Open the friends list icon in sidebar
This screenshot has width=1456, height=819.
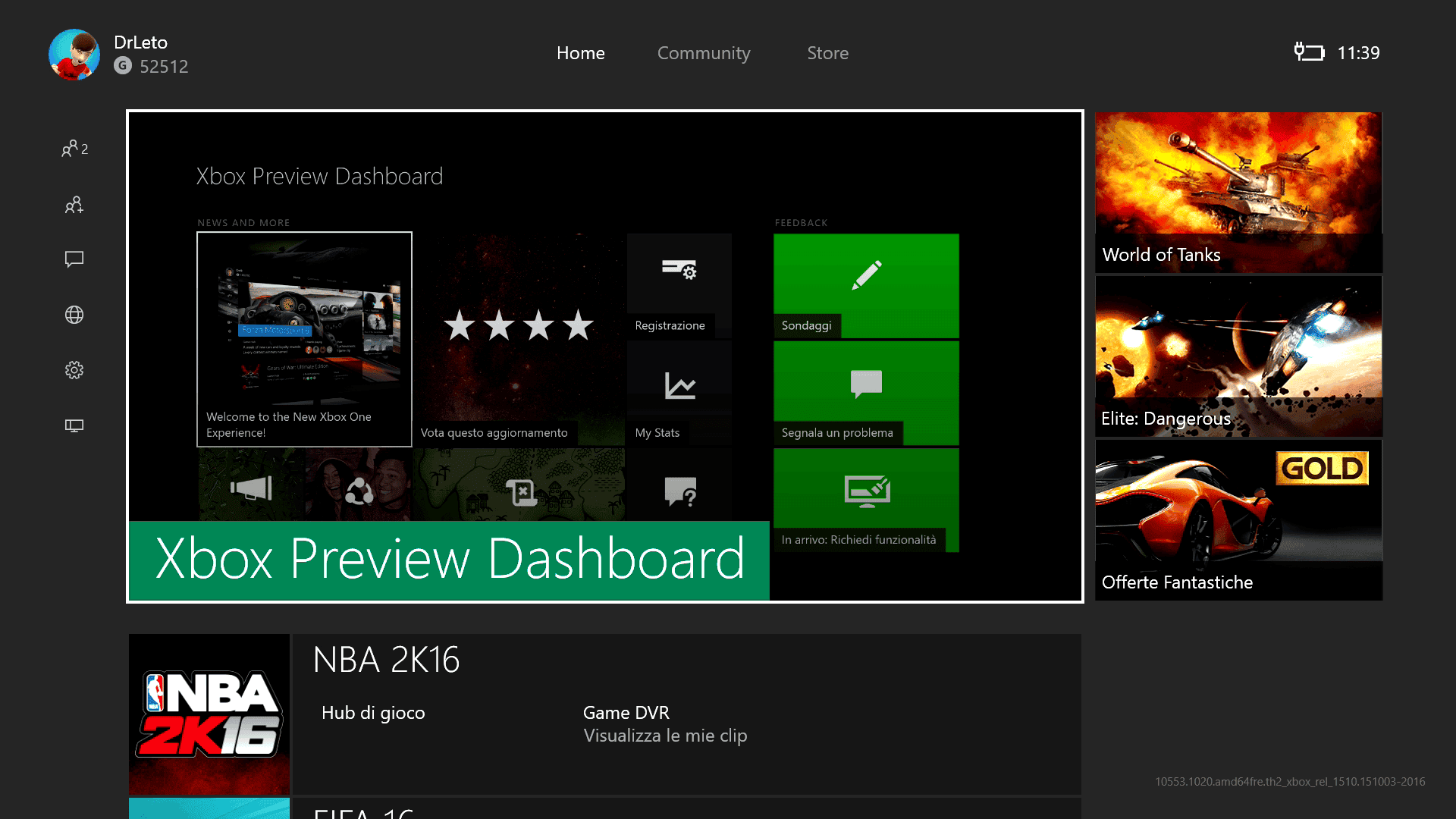pos(74,149)
